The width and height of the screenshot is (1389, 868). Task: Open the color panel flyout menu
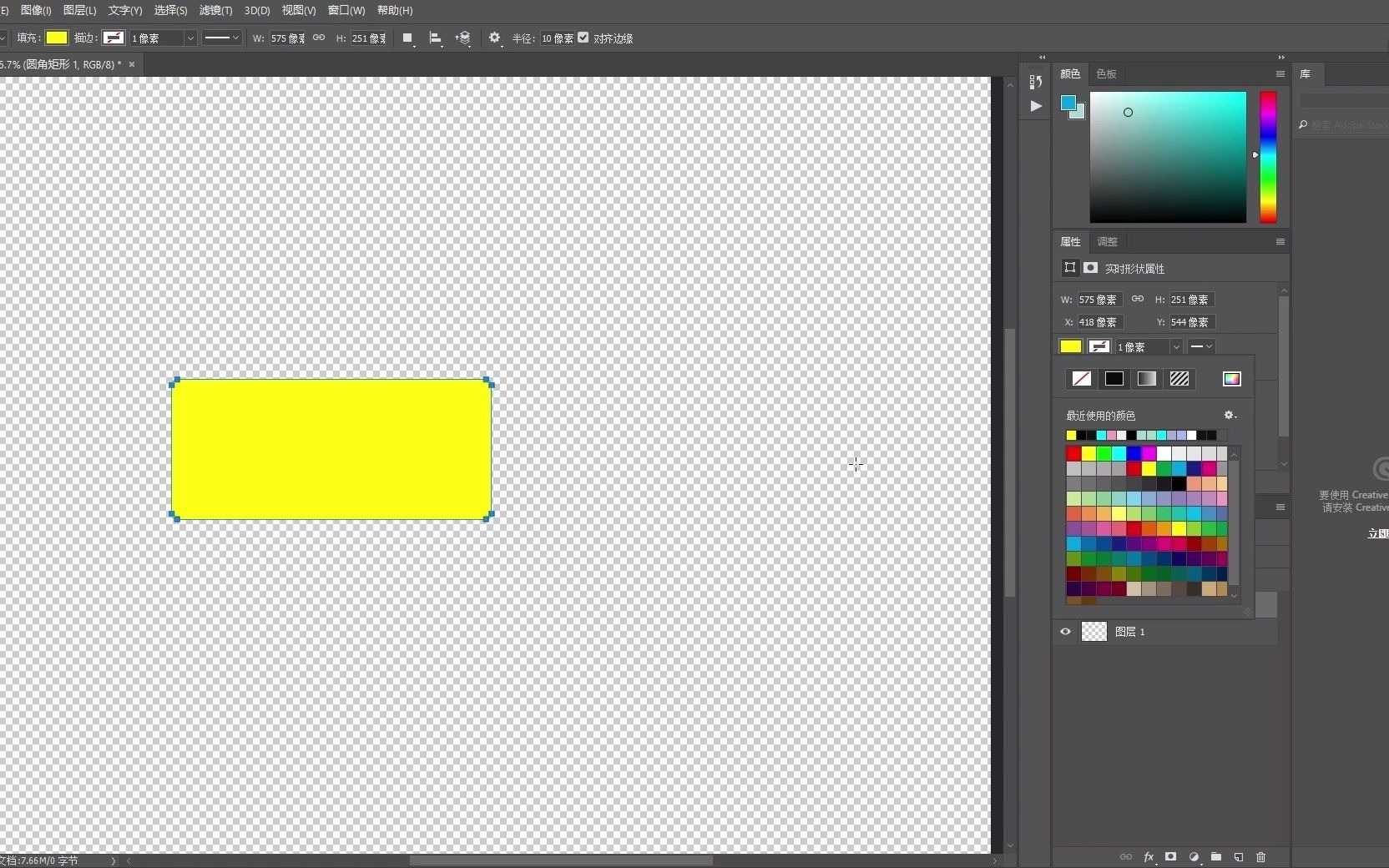pos(1280,73)
